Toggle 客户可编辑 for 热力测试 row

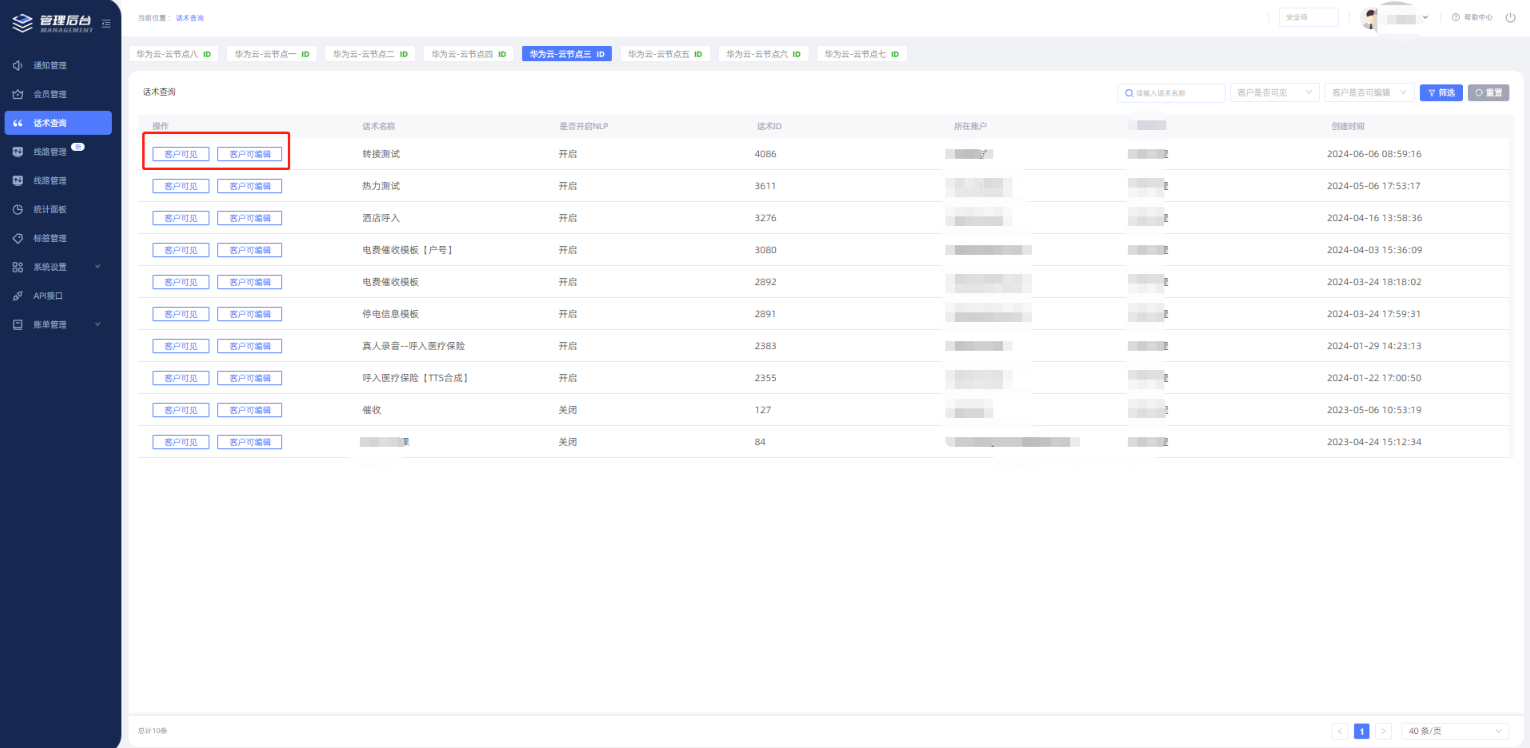249,186
